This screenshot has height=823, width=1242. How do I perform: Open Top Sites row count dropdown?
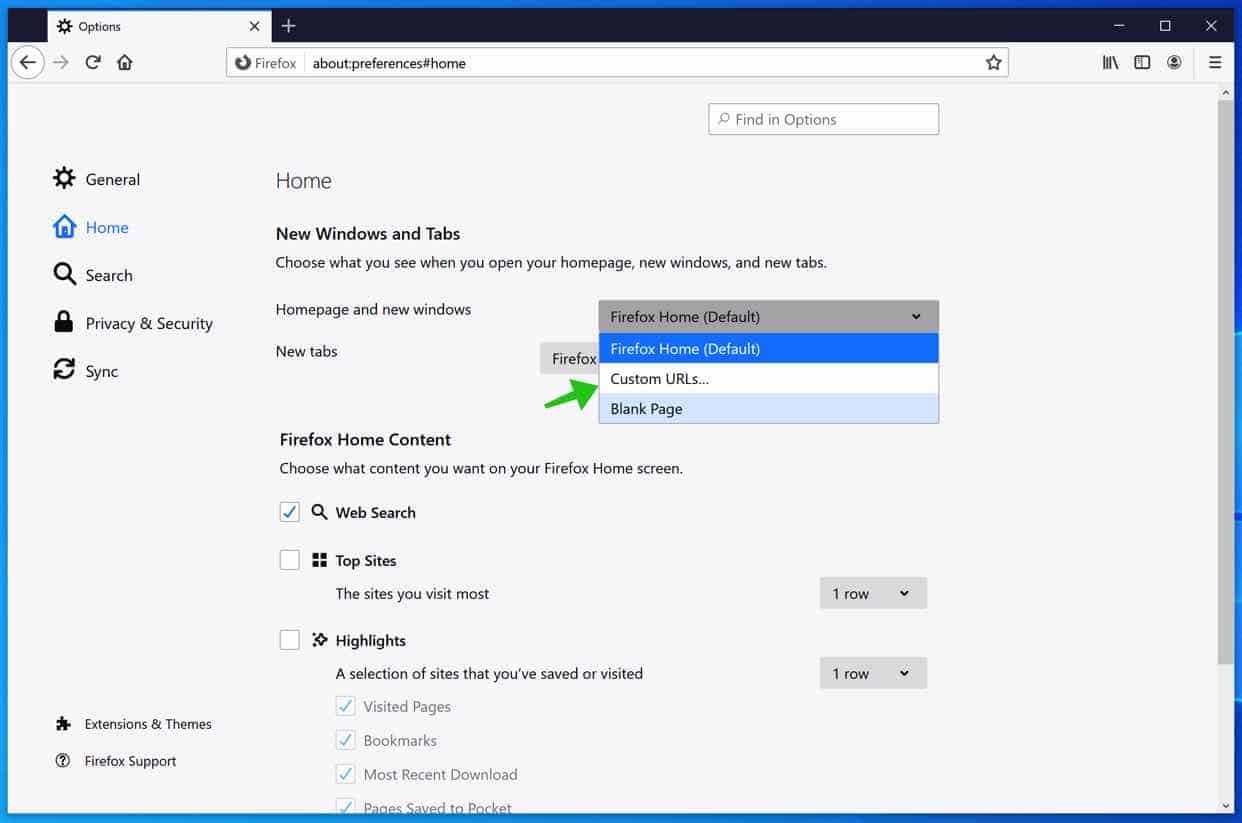coord(873,593)
